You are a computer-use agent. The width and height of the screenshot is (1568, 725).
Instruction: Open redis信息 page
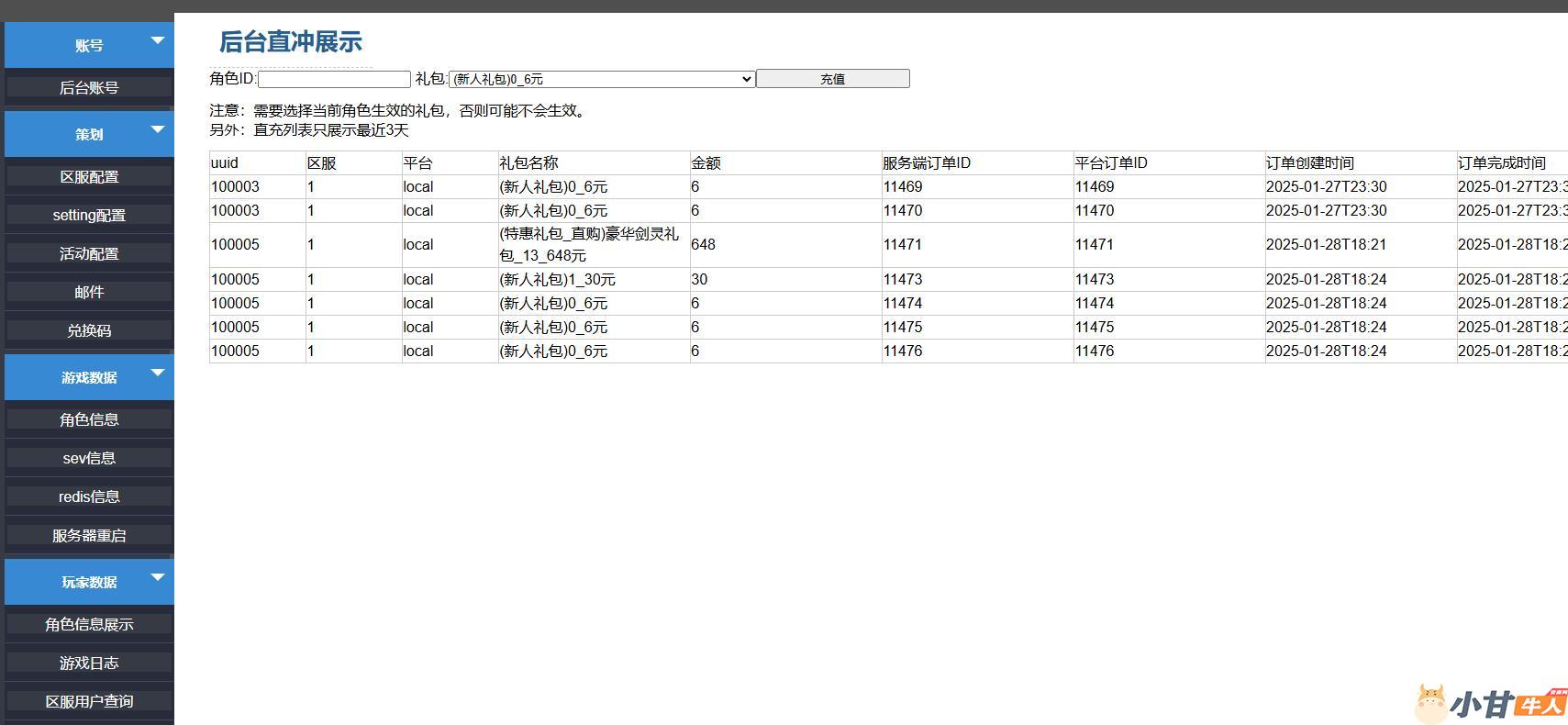click(x=89, y=497)
